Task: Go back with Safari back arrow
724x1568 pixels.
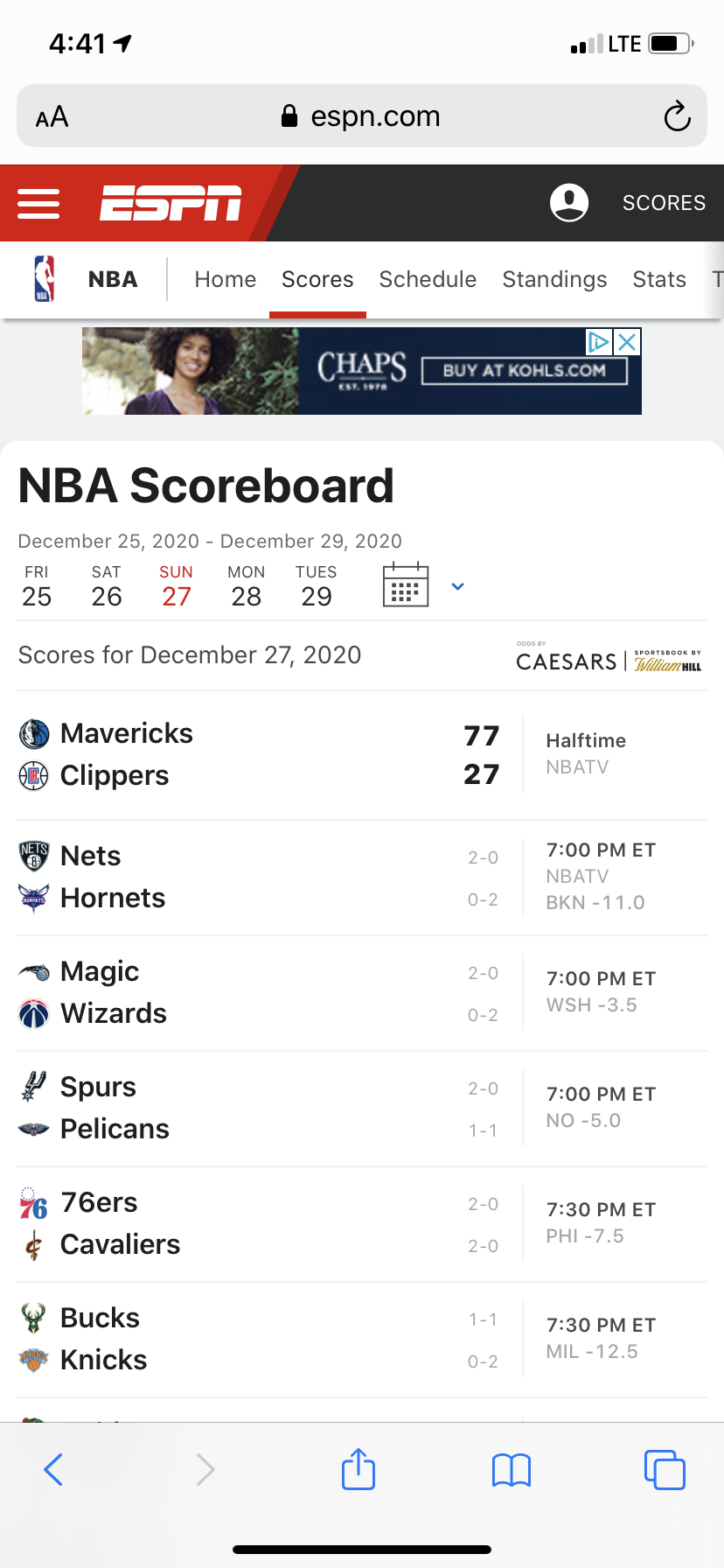Action: coord(53,1470)
